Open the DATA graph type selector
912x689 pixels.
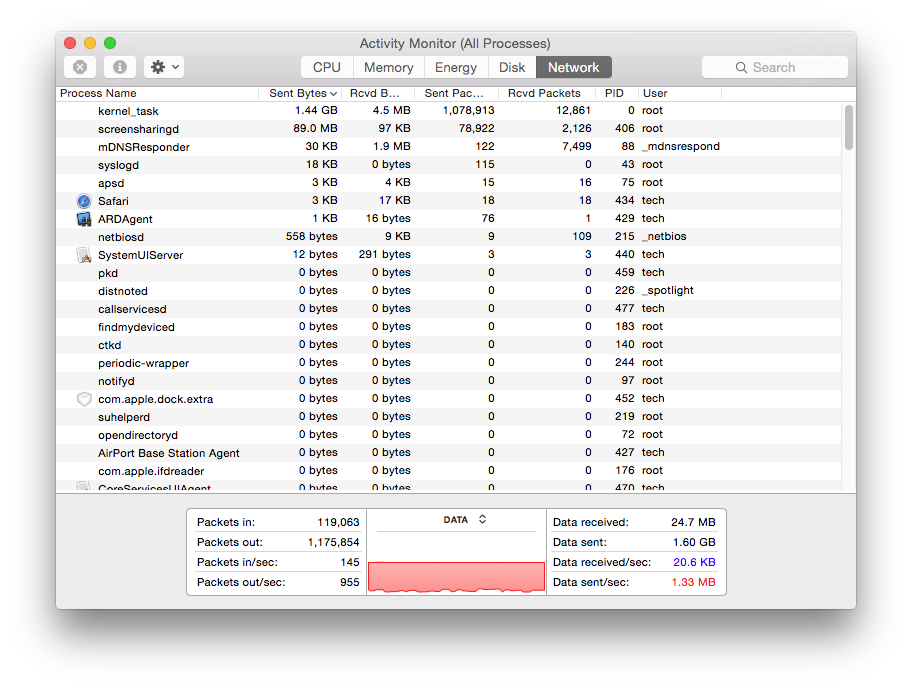[x=465, y=519]
